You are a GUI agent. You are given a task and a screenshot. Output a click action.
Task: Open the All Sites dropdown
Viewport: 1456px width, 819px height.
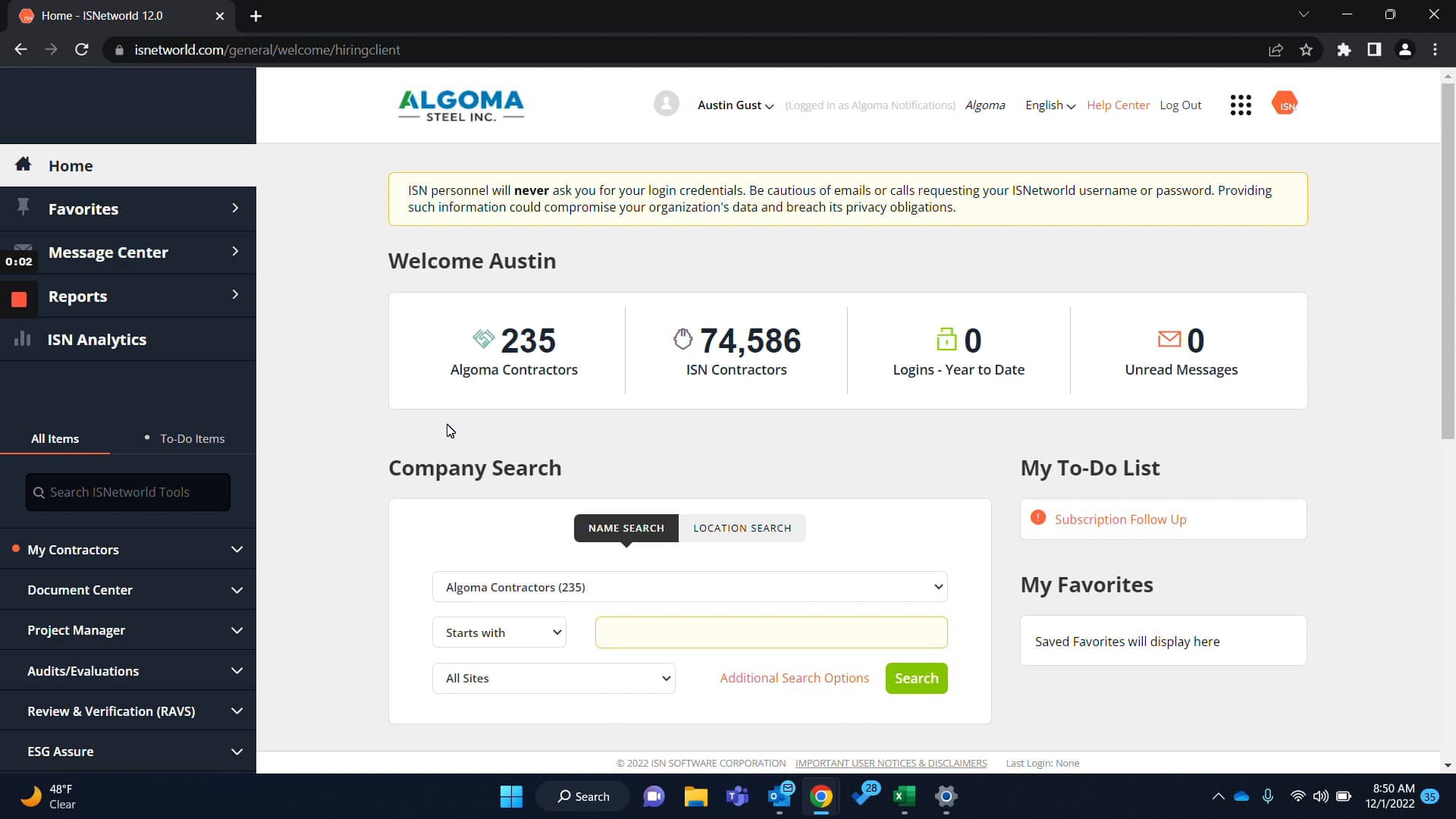(x=554, y=678)
